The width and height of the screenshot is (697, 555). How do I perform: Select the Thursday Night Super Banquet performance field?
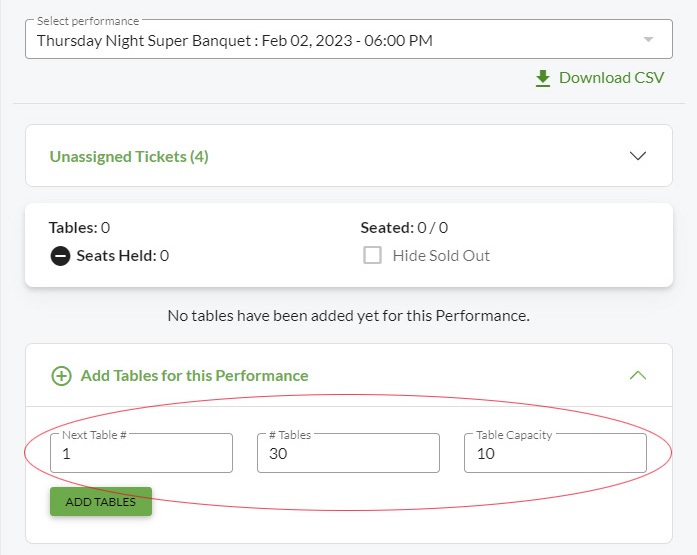pos(349,39)
